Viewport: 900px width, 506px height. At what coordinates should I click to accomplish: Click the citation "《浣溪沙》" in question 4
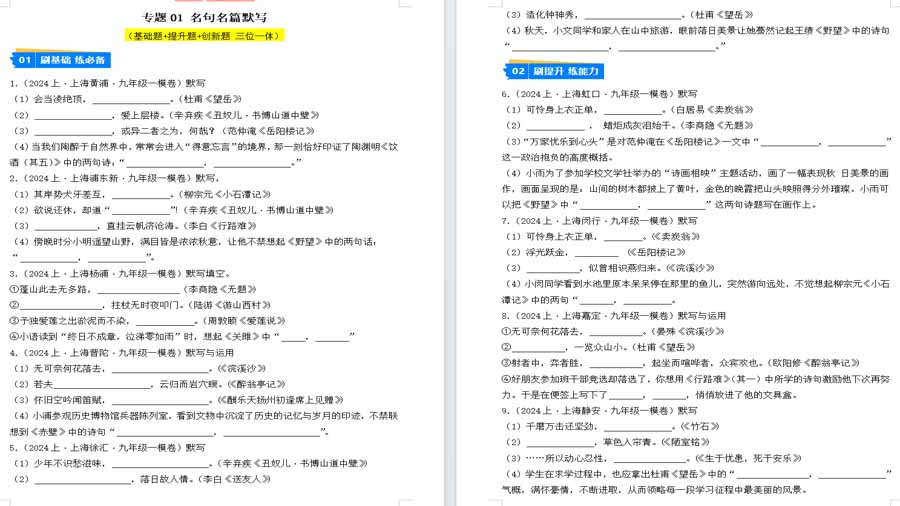point(242,368)
